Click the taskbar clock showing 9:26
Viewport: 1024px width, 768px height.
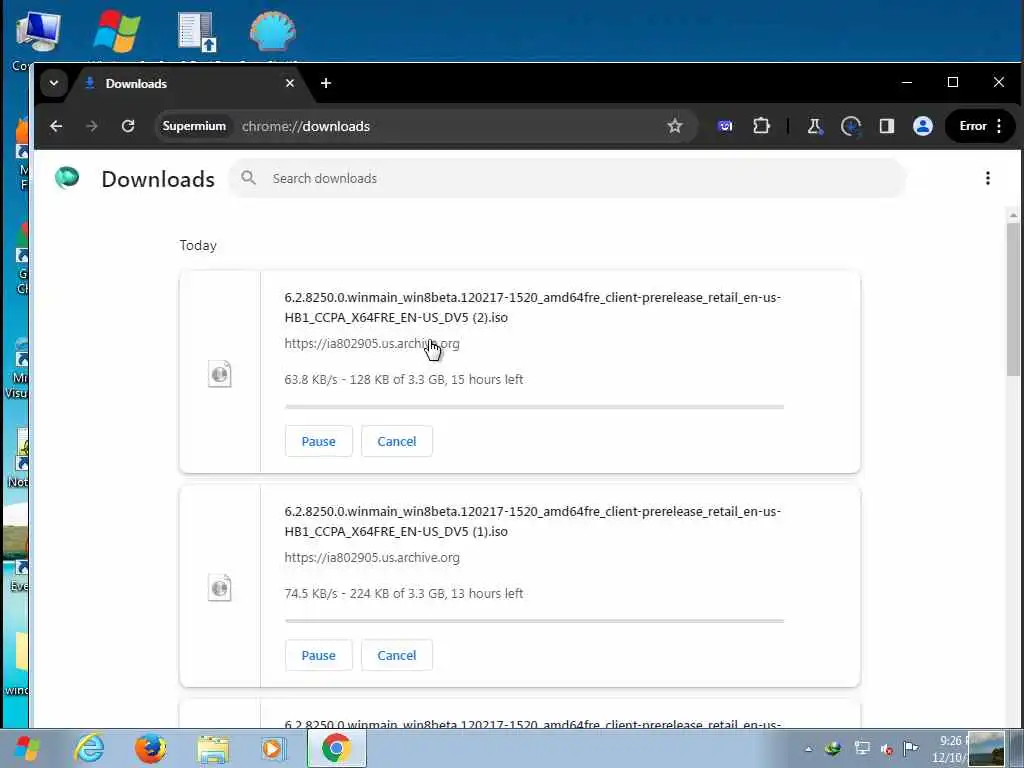tap(950, 748)
